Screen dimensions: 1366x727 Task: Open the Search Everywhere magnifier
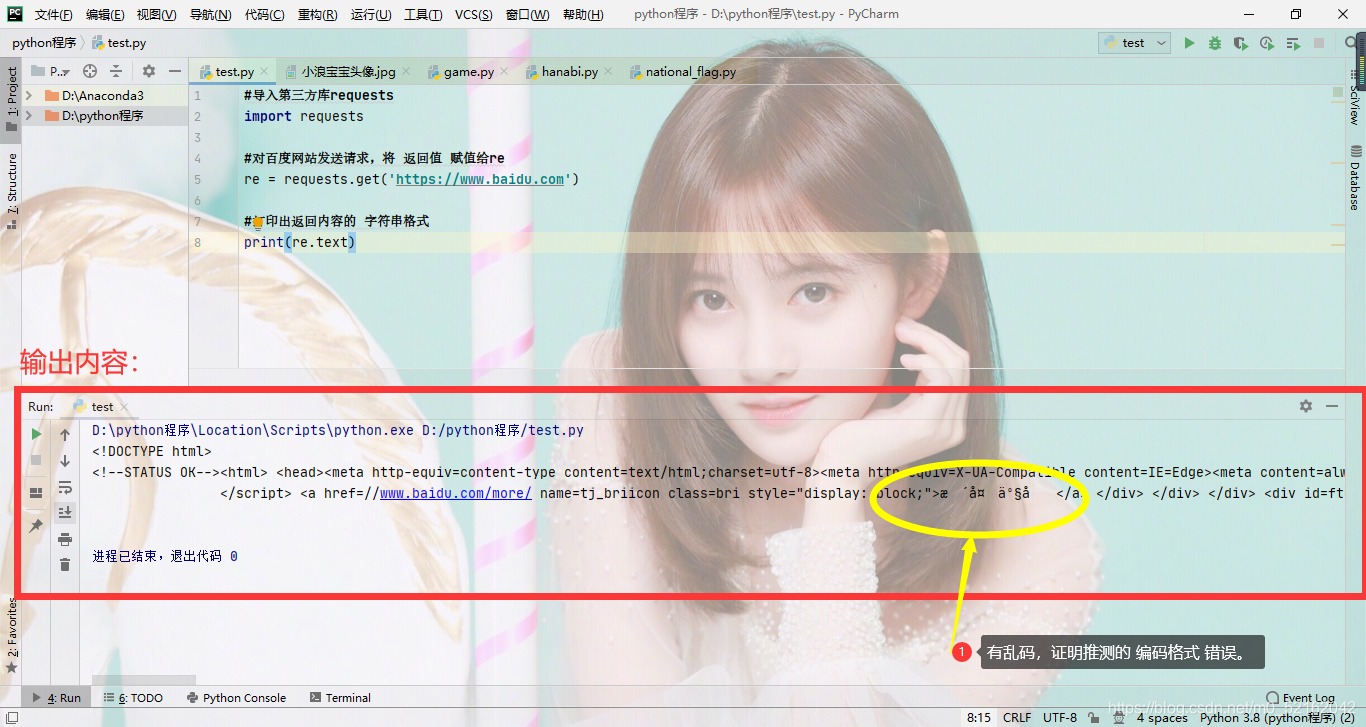click(x=1350, y=43)
